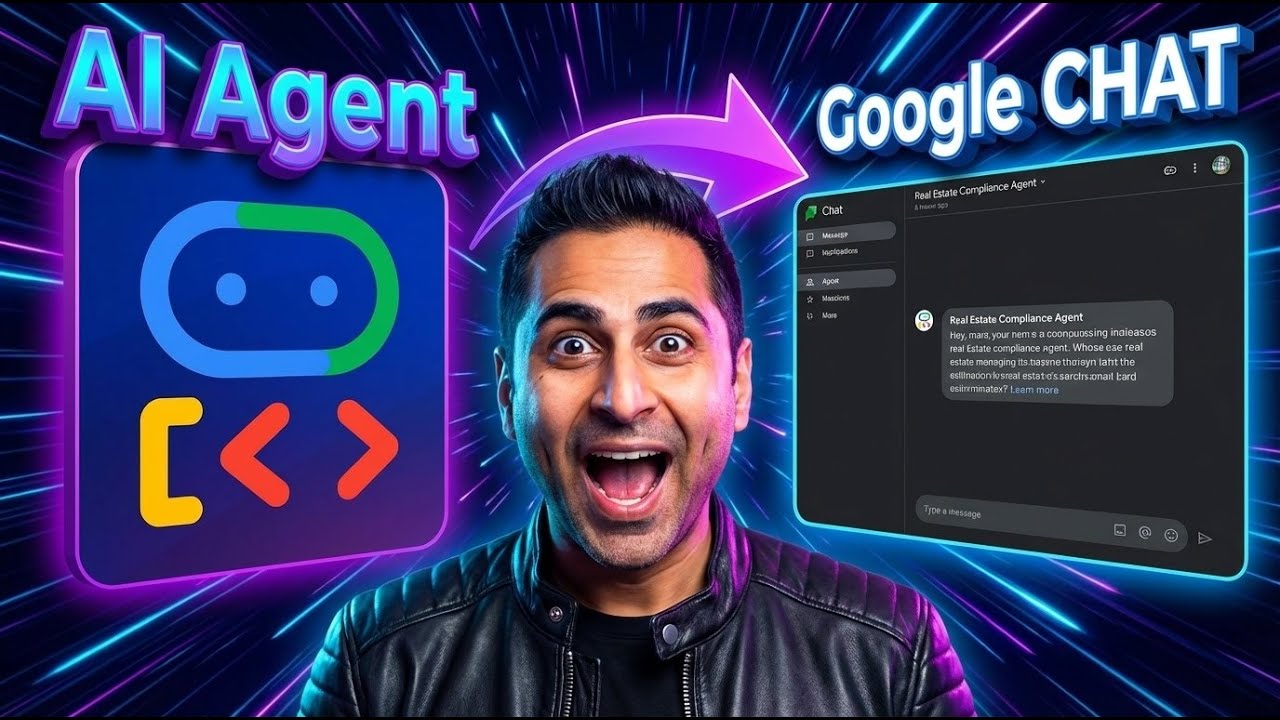This screenshot has width=1280, height=720.
Task: Expand the Real Estate Compliance Agent header dropdown
Action: coord(1043,182)
